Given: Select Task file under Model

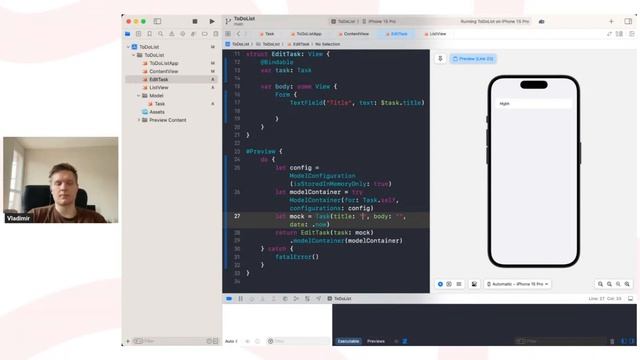Looking at the screenshot, I should tap(160, 104).
